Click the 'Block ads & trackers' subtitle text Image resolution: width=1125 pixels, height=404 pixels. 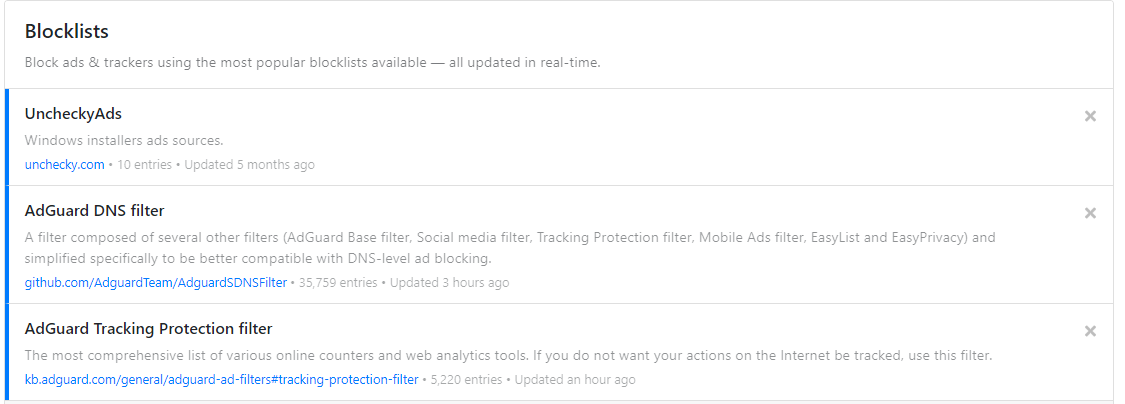pos(312,63)
